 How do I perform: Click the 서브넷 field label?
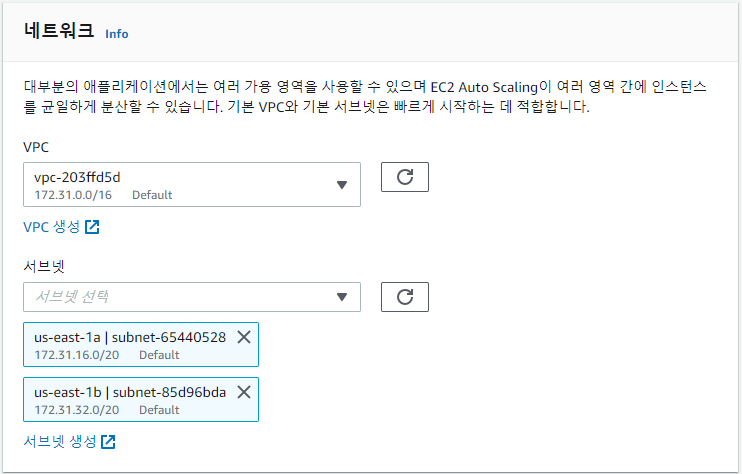click(44, 266)
